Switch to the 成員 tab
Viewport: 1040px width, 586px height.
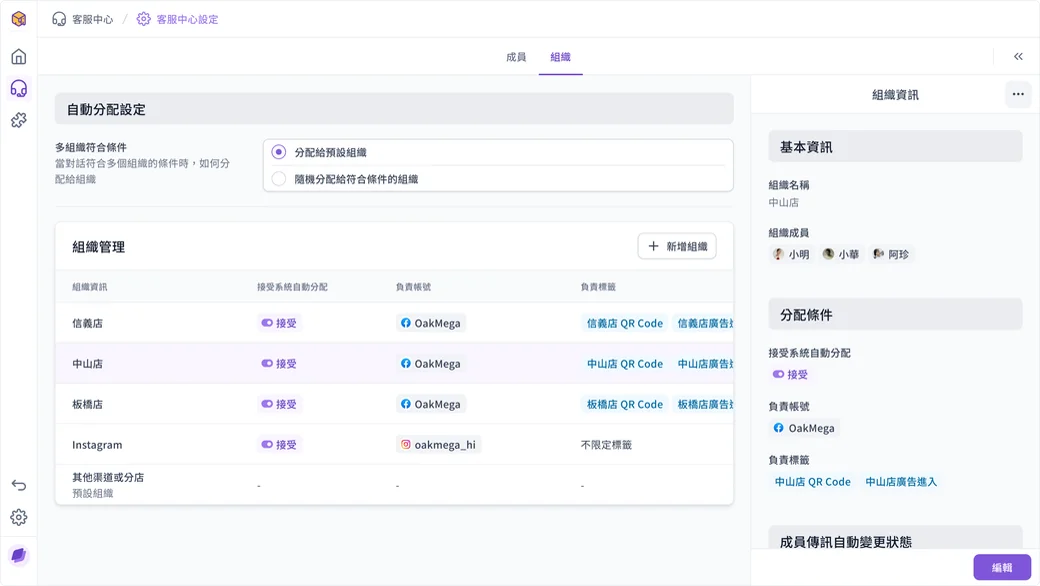coord(516,57)
